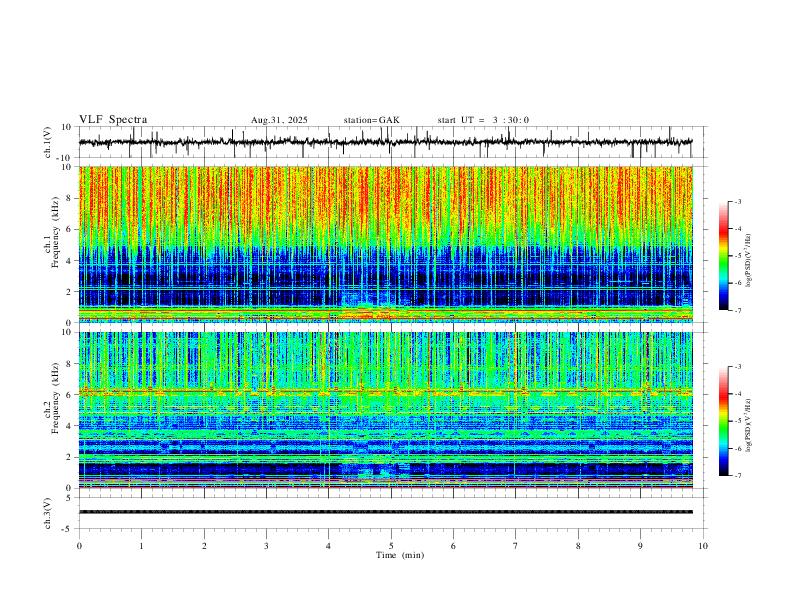Click the lower colorbar beside ch.2 spectrogram
The image size is (792, 612).
tap(723, 421)
